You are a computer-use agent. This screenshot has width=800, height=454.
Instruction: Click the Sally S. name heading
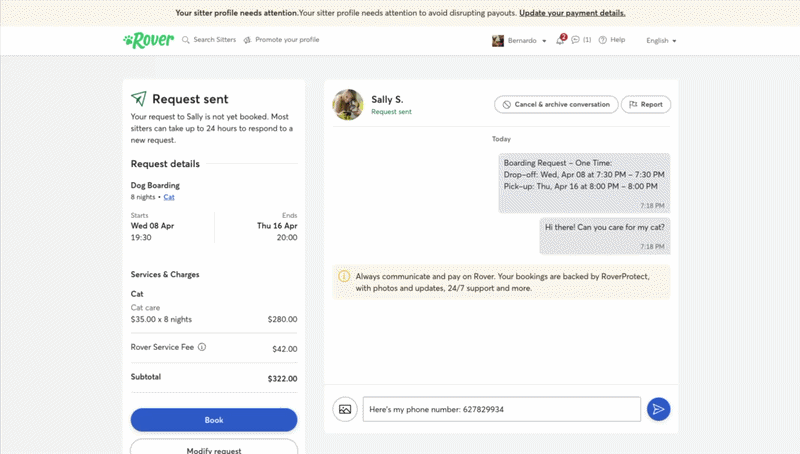tap(387, 99)
